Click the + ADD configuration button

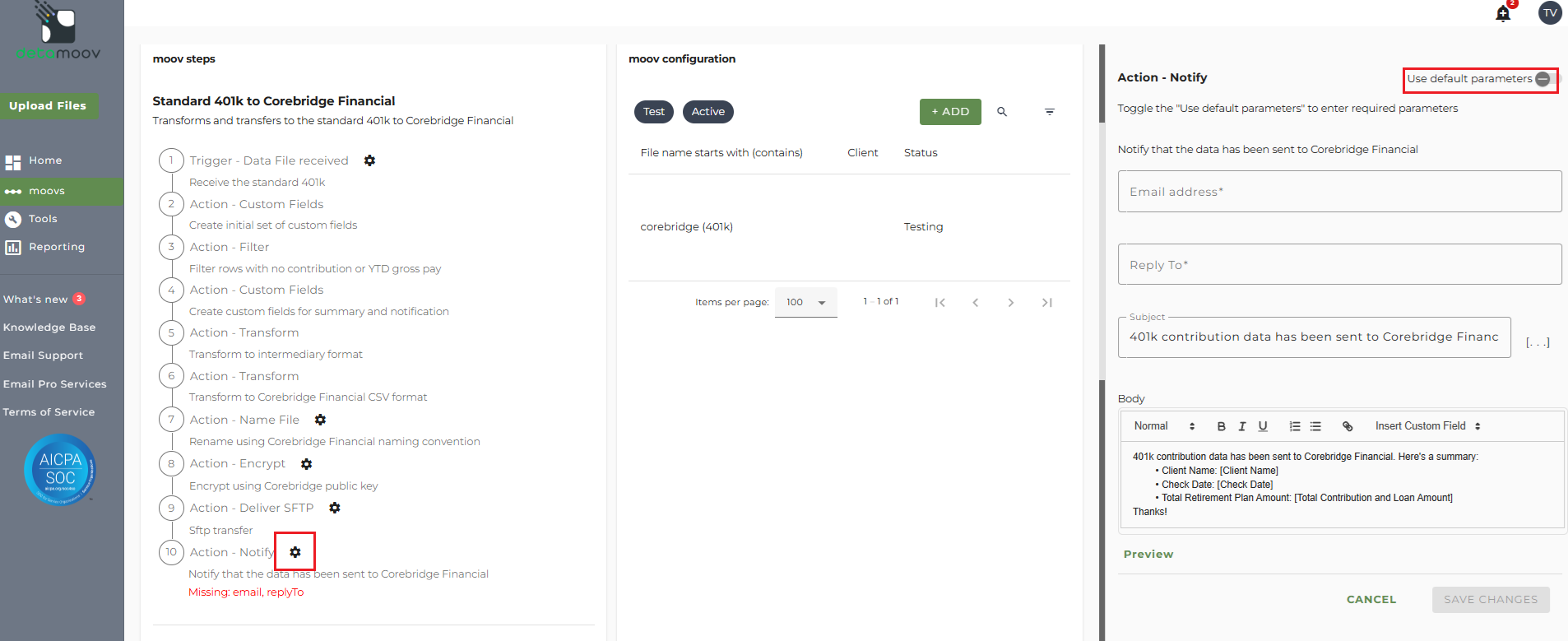click(x=950, y=112)
